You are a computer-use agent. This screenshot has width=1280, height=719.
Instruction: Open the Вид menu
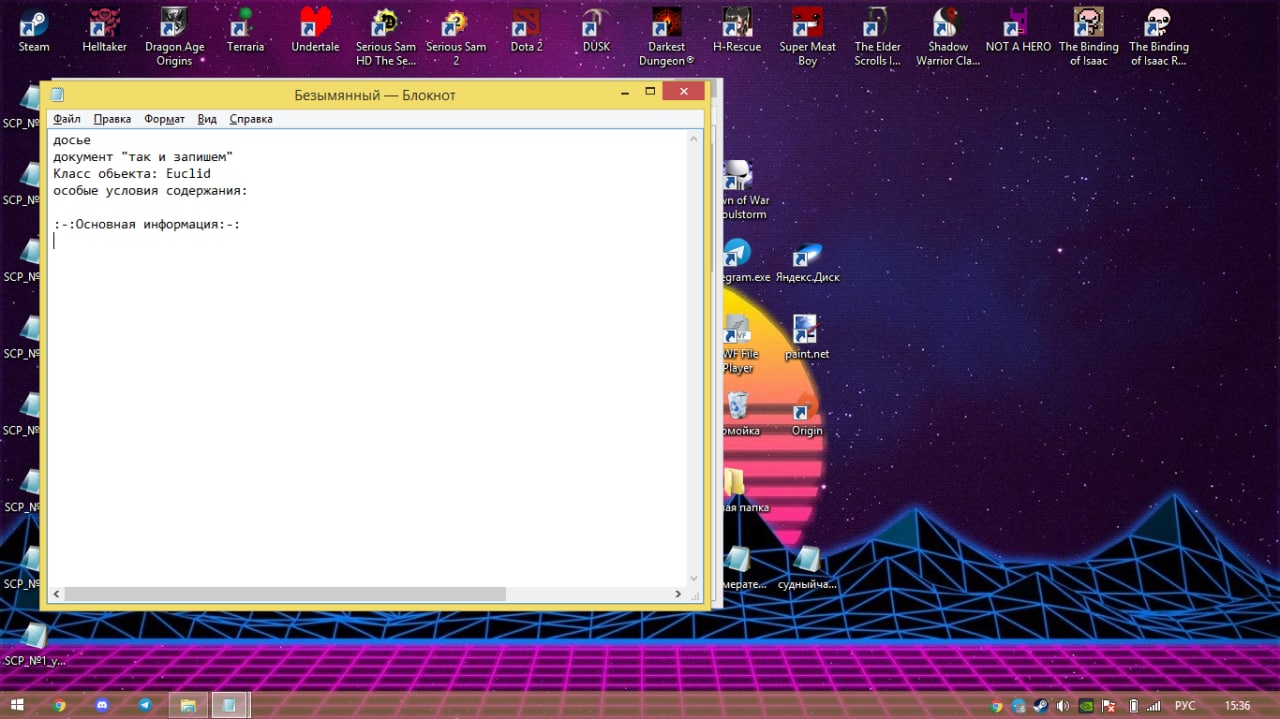(207, 119)
